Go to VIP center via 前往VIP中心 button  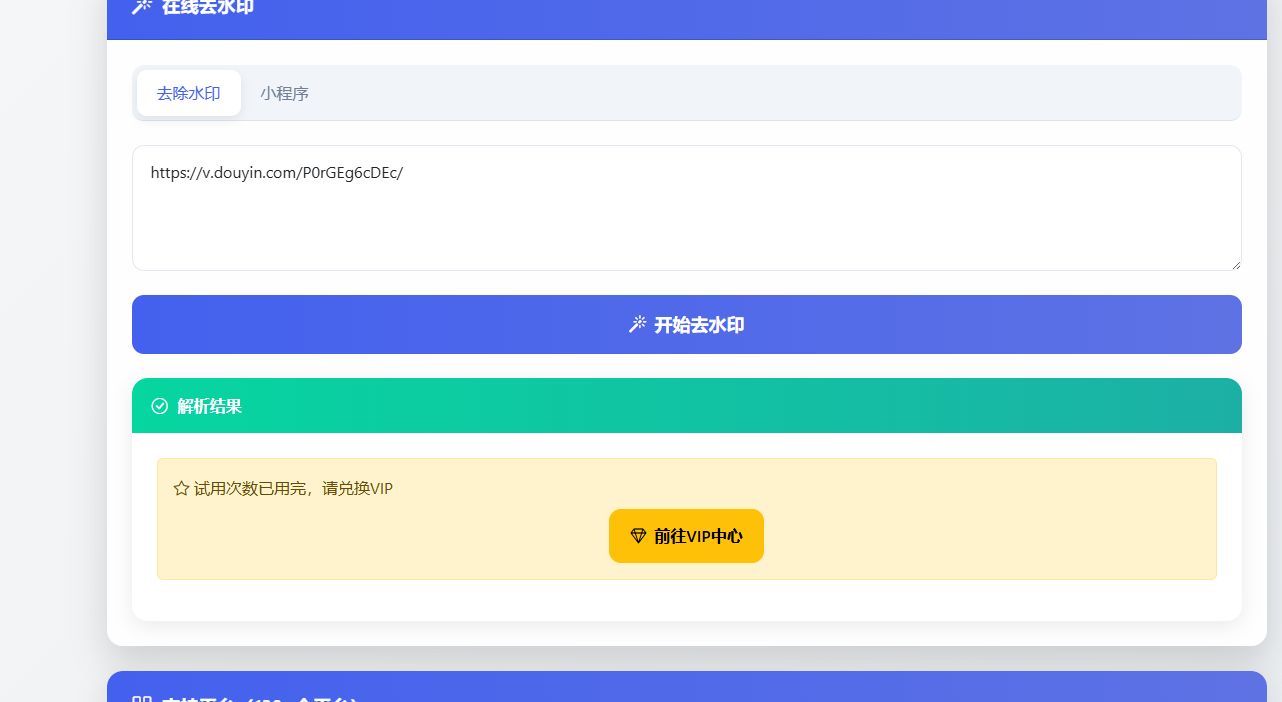[x=686, y=536]
